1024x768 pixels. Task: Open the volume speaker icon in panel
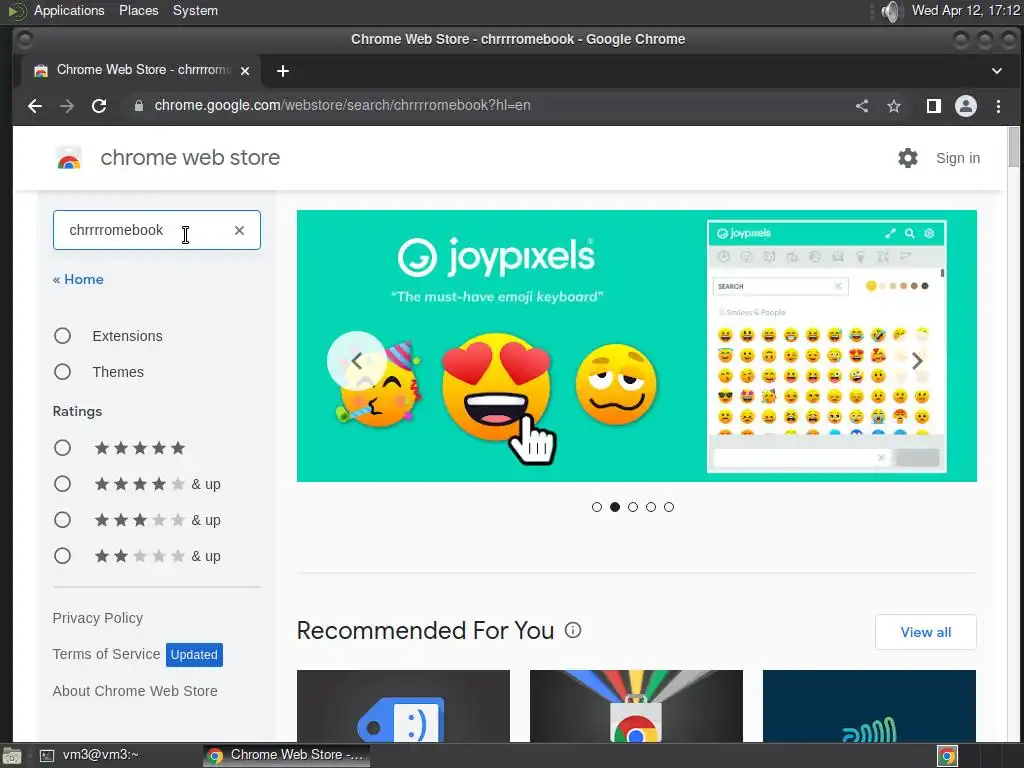pos(891,11)
